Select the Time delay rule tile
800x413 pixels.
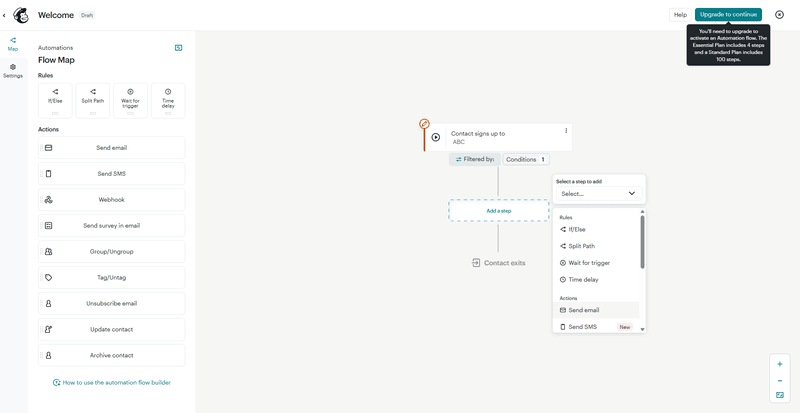tap(168, 101)
